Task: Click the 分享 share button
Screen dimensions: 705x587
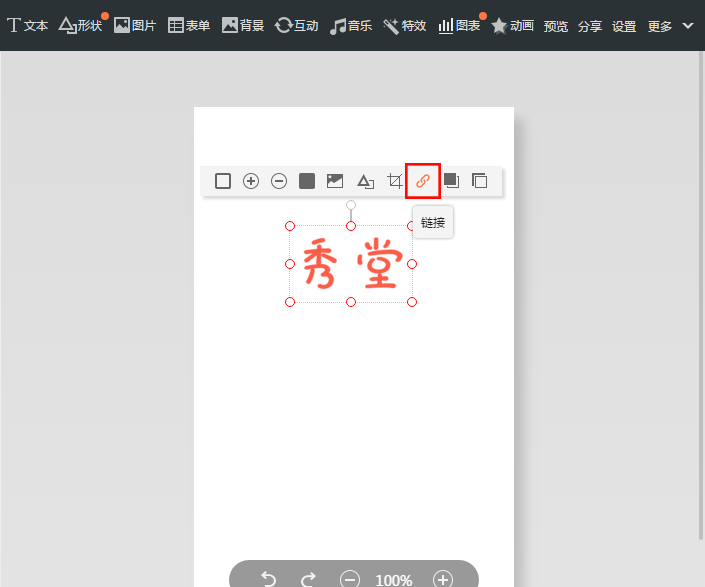Action: tap(590, 26)
